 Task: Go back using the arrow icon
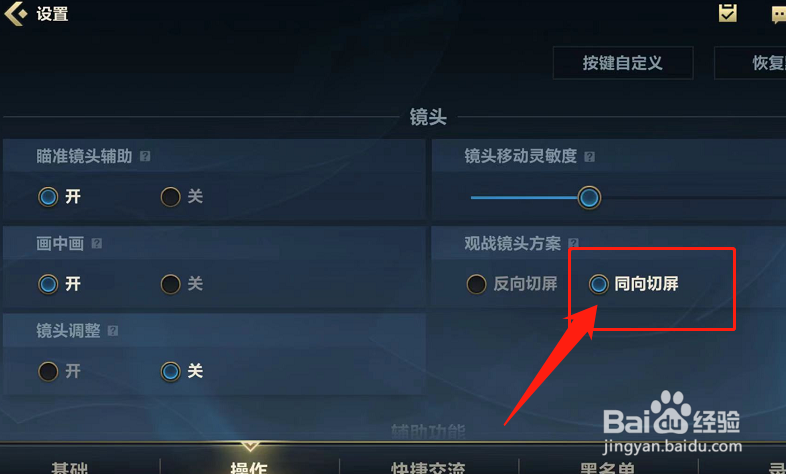pos(15,14)
